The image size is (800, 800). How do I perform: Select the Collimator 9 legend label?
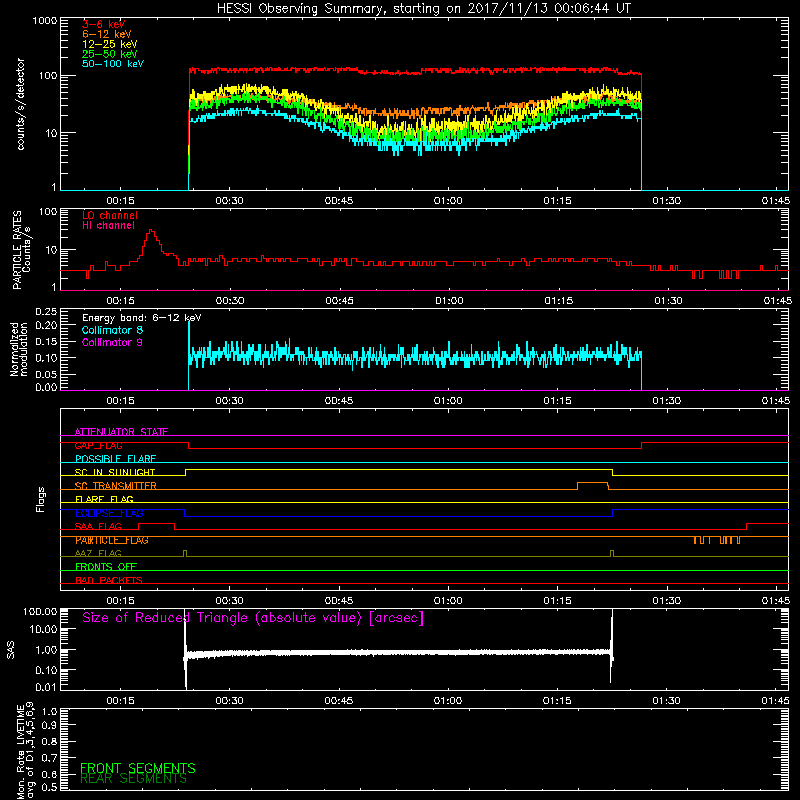click(x=112, y=342)
